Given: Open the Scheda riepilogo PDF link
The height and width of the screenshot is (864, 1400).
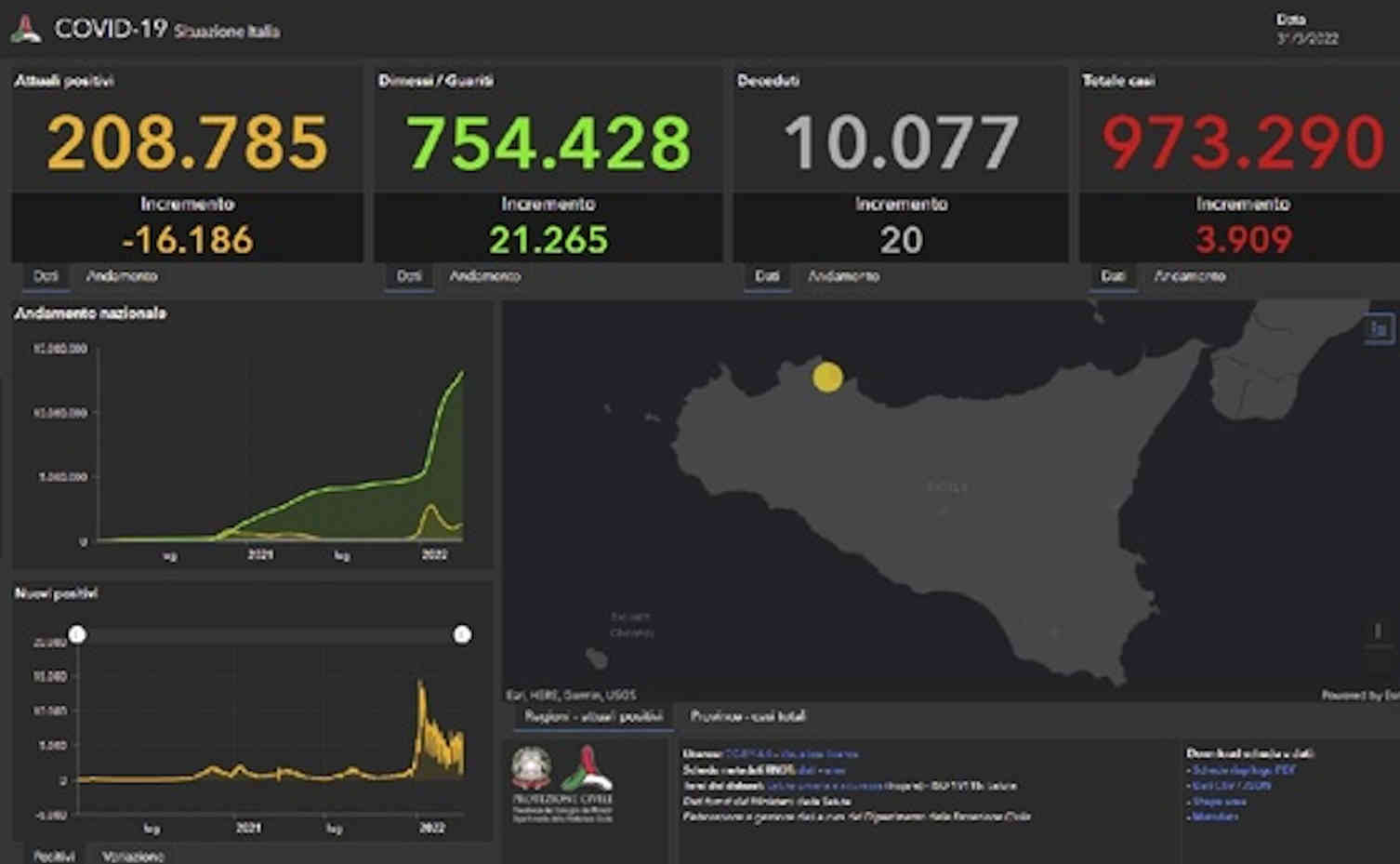Looking at the screenshot, I should [1244, 770].
